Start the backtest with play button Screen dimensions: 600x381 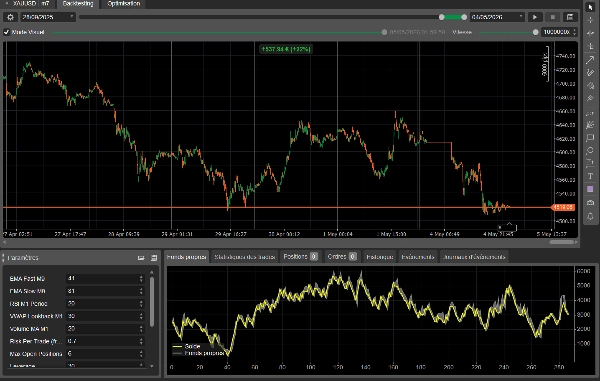point(535,17)
